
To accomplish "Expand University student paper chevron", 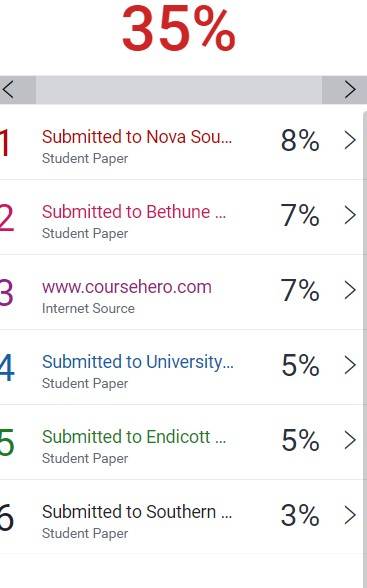I will [x=350, y=365].
